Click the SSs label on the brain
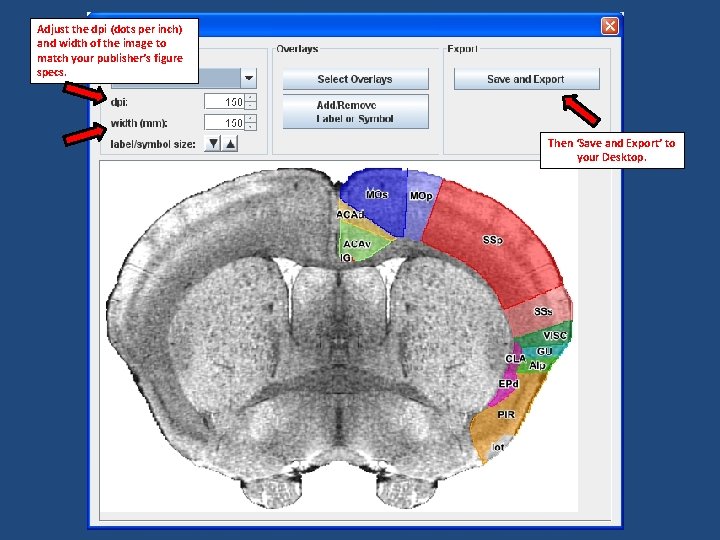 pyautogui.click(x=543, y=312)
